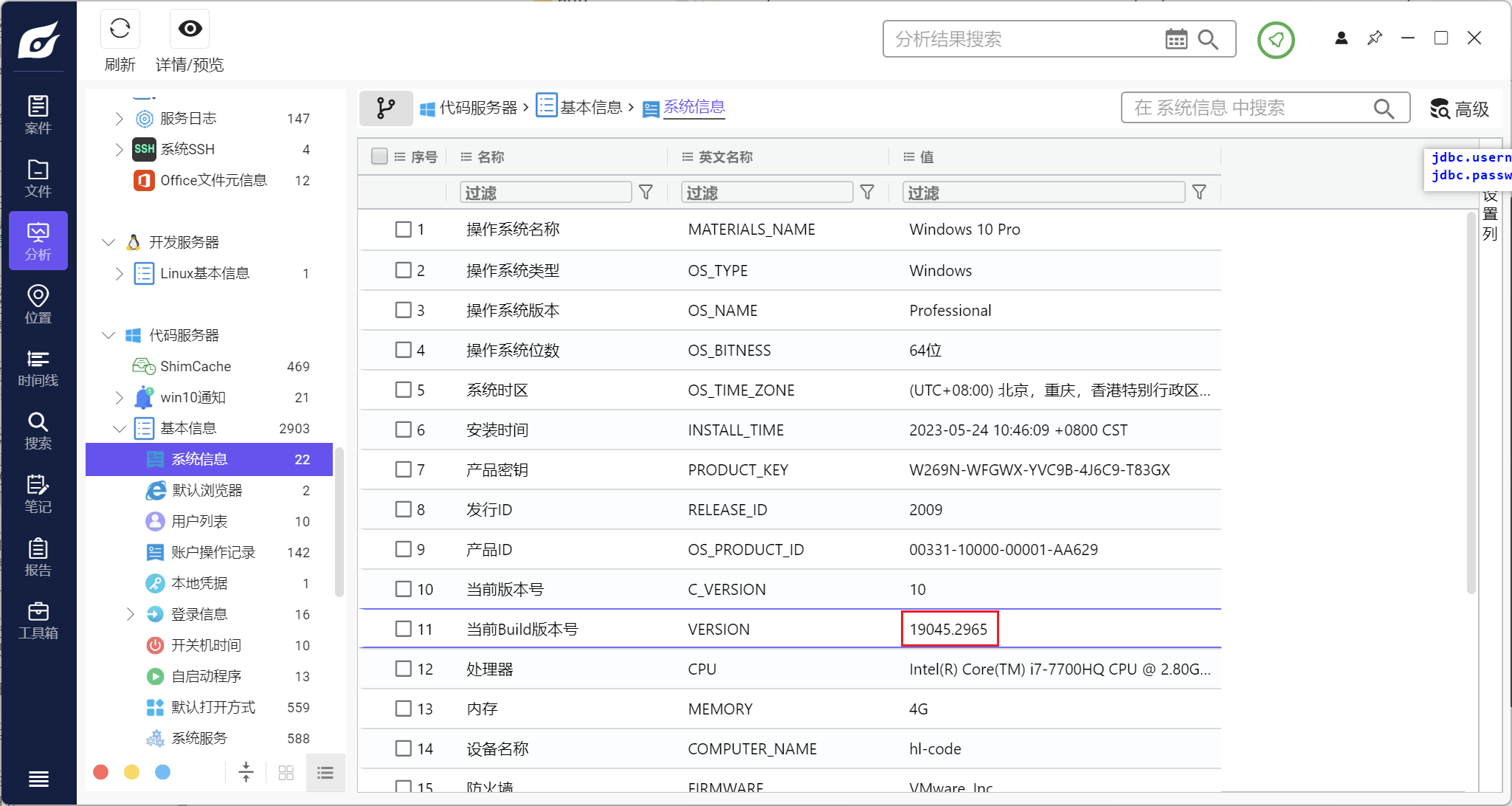Open the 位置 sidebar section

(x=38, y=305)
